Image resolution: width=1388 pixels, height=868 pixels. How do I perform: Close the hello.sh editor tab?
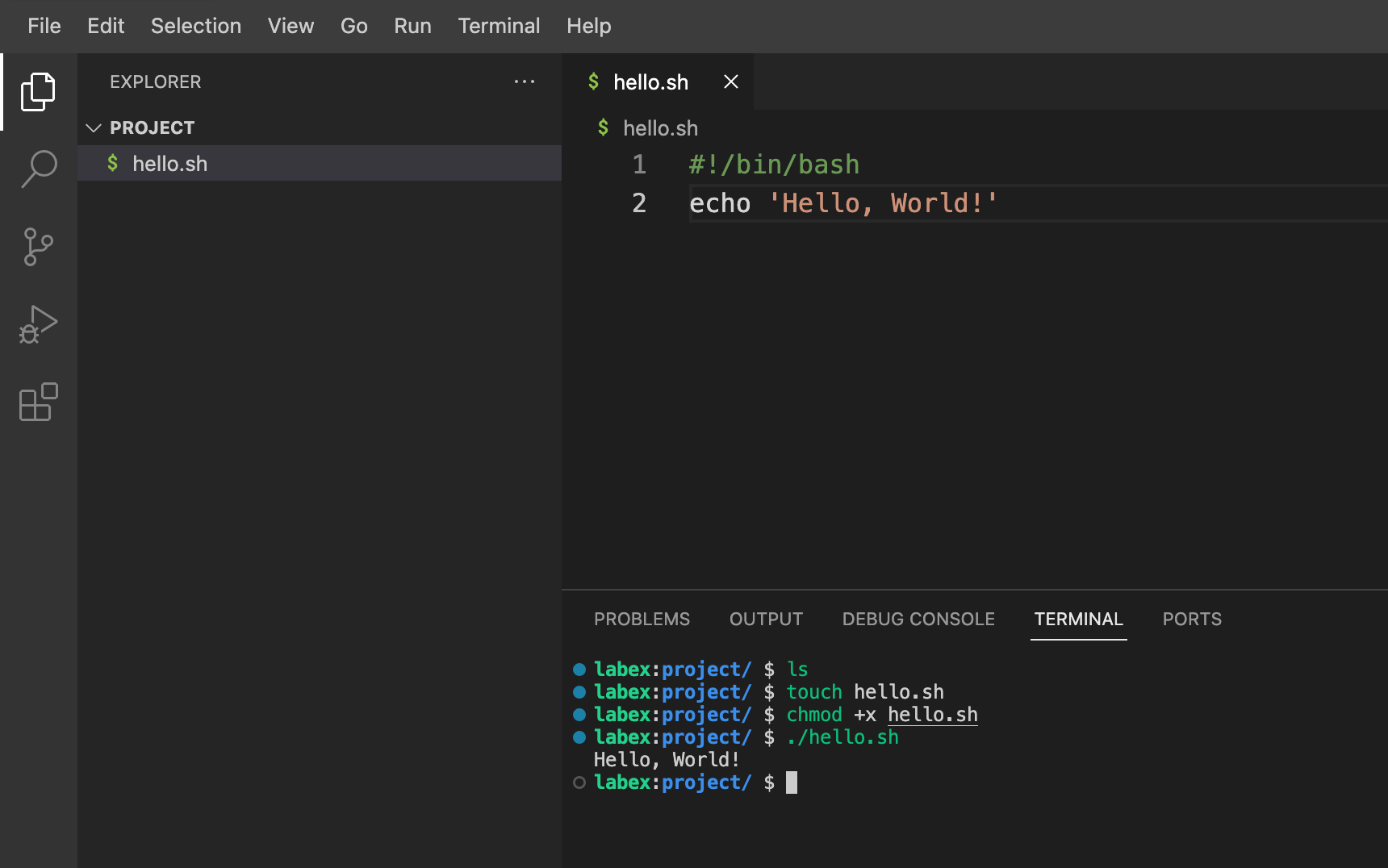[x=731, y=81]
